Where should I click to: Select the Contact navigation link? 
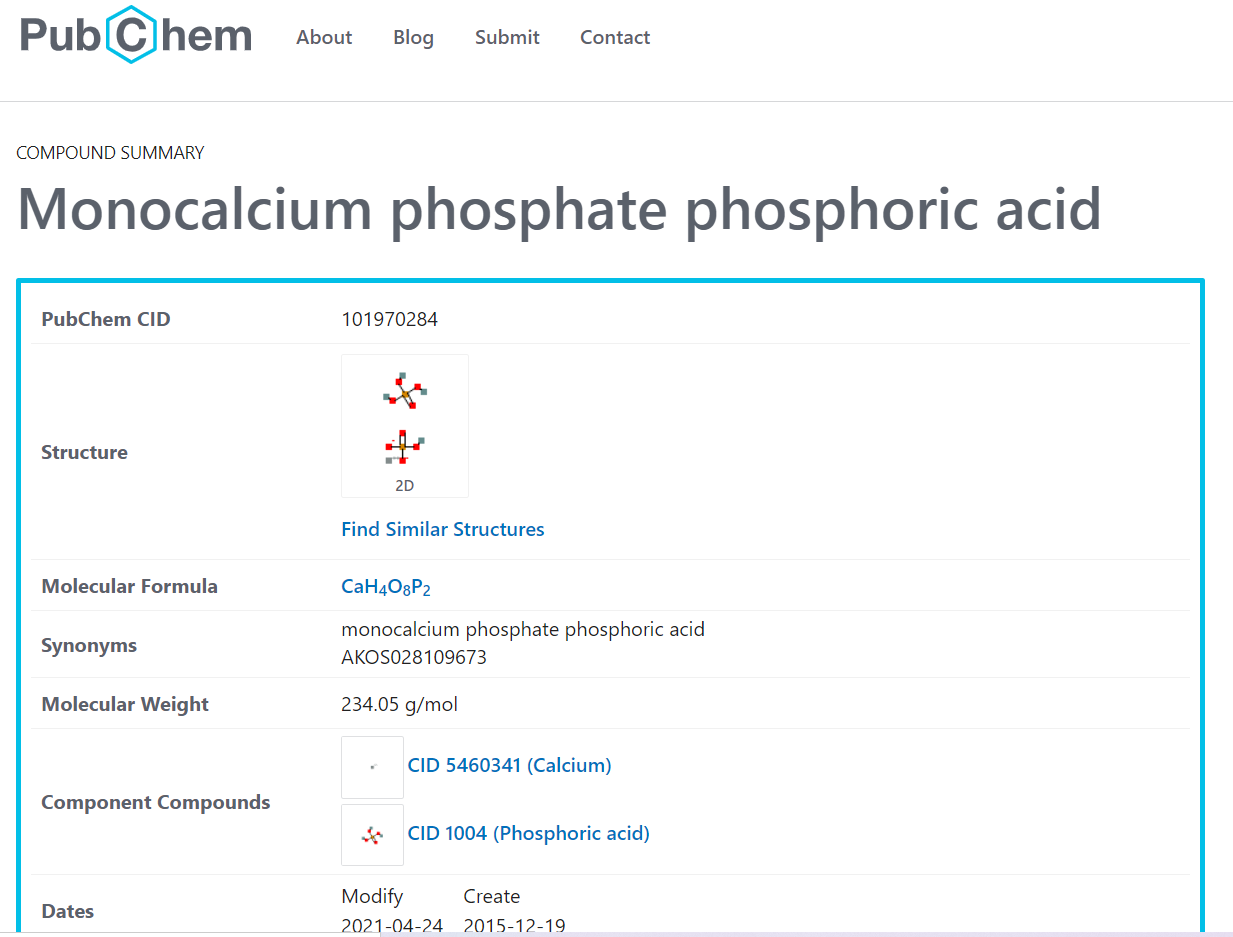point(615,37)
